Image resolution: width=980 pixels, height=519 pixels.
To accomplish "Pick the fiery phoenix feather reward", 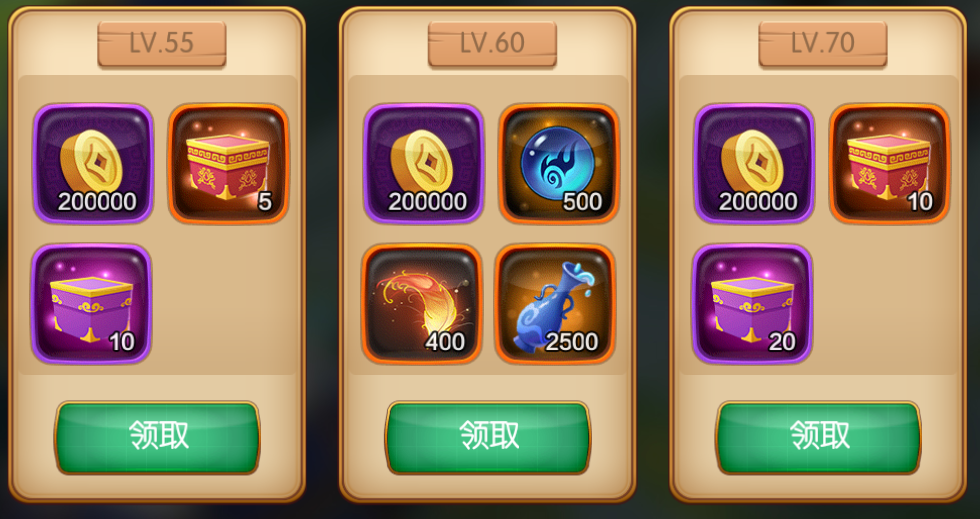I will tap(422, 303).
